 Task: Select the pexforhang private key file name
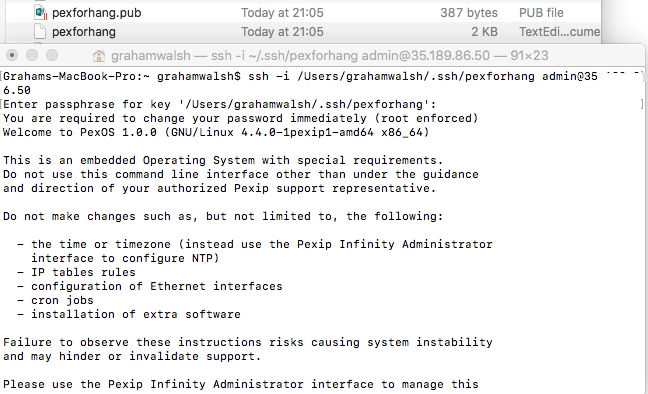[x=83, y=32]
